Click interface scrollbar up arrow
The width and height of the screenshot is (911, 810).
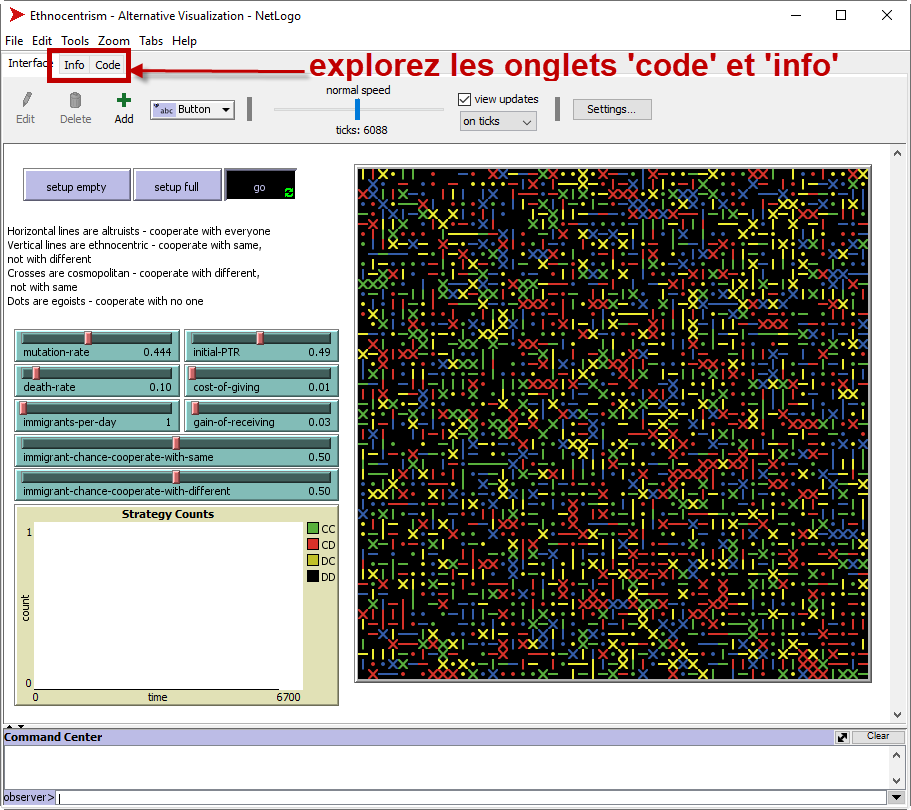(x=897, y=153)
